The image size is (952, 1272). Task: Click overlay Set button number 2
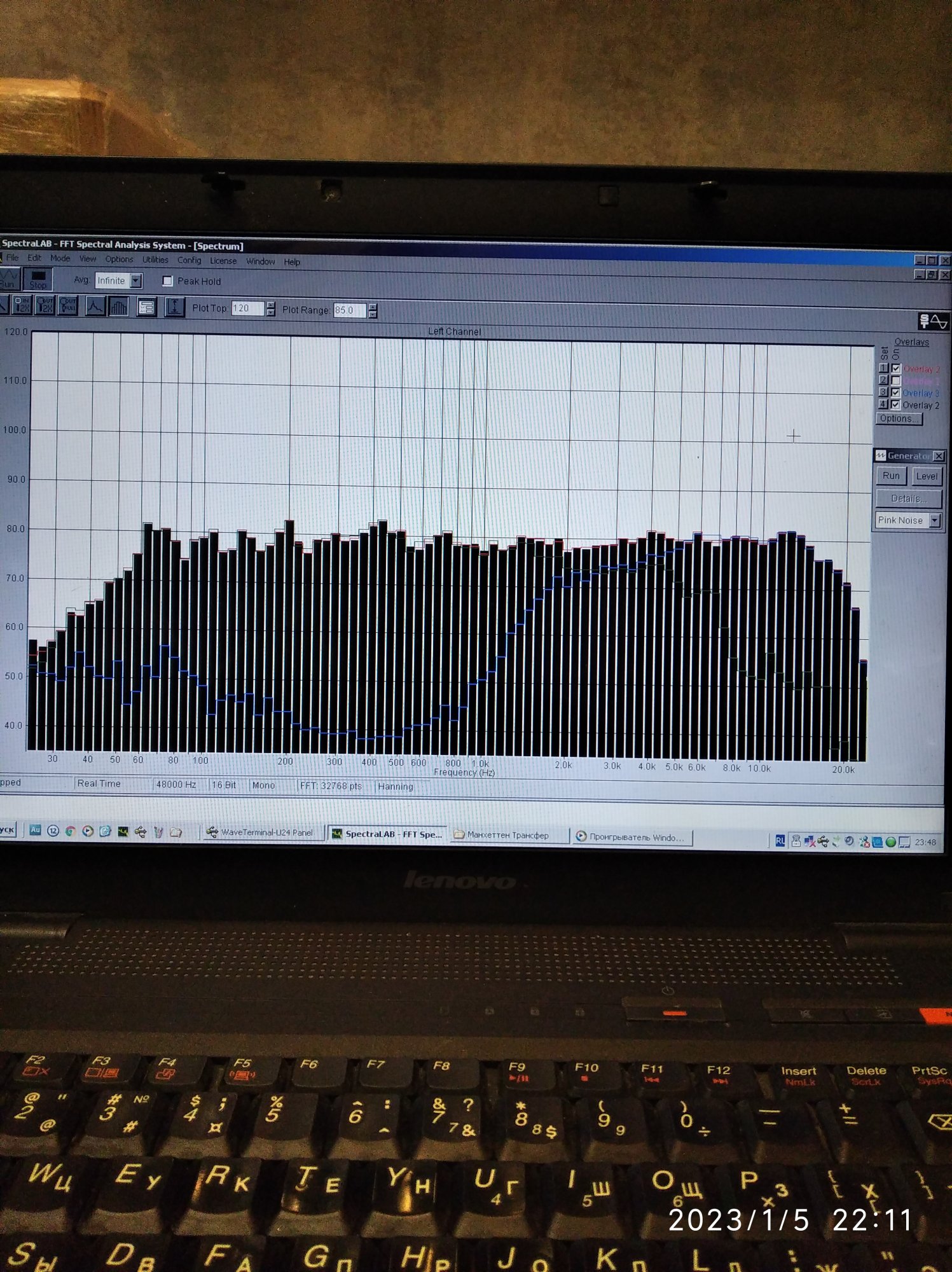[883, 380]
